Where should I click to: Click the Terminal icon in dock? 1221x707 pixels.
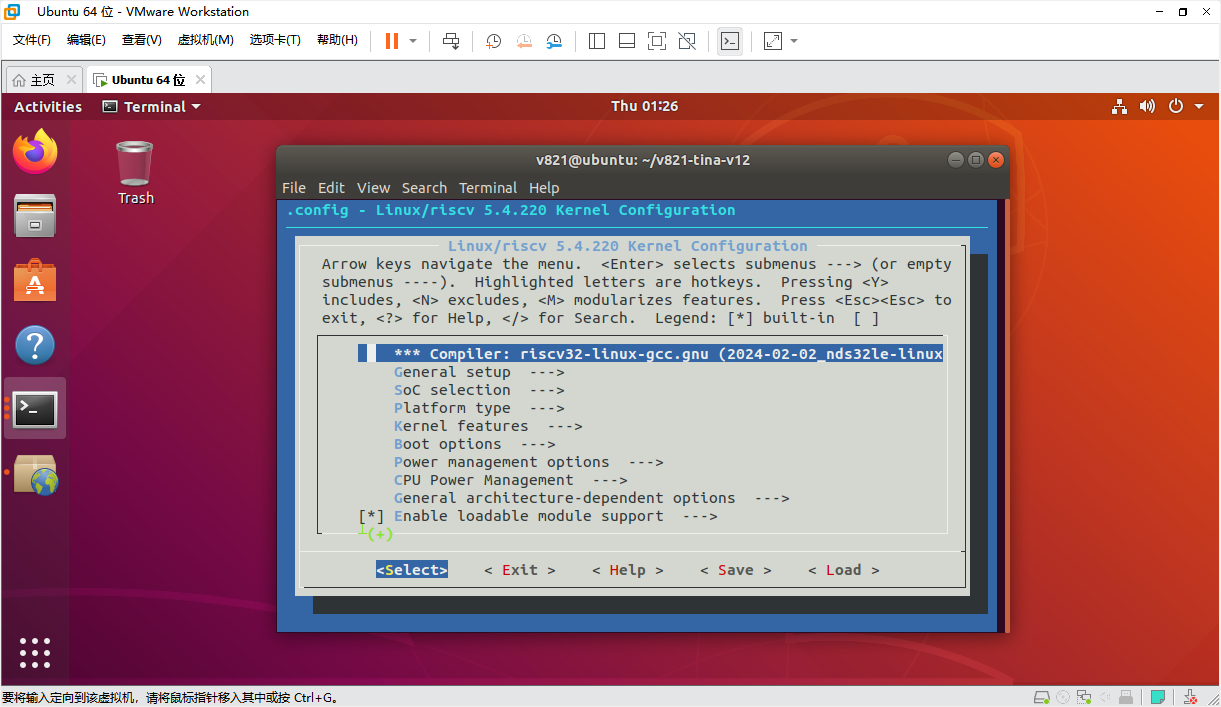(x=35, y=408)
